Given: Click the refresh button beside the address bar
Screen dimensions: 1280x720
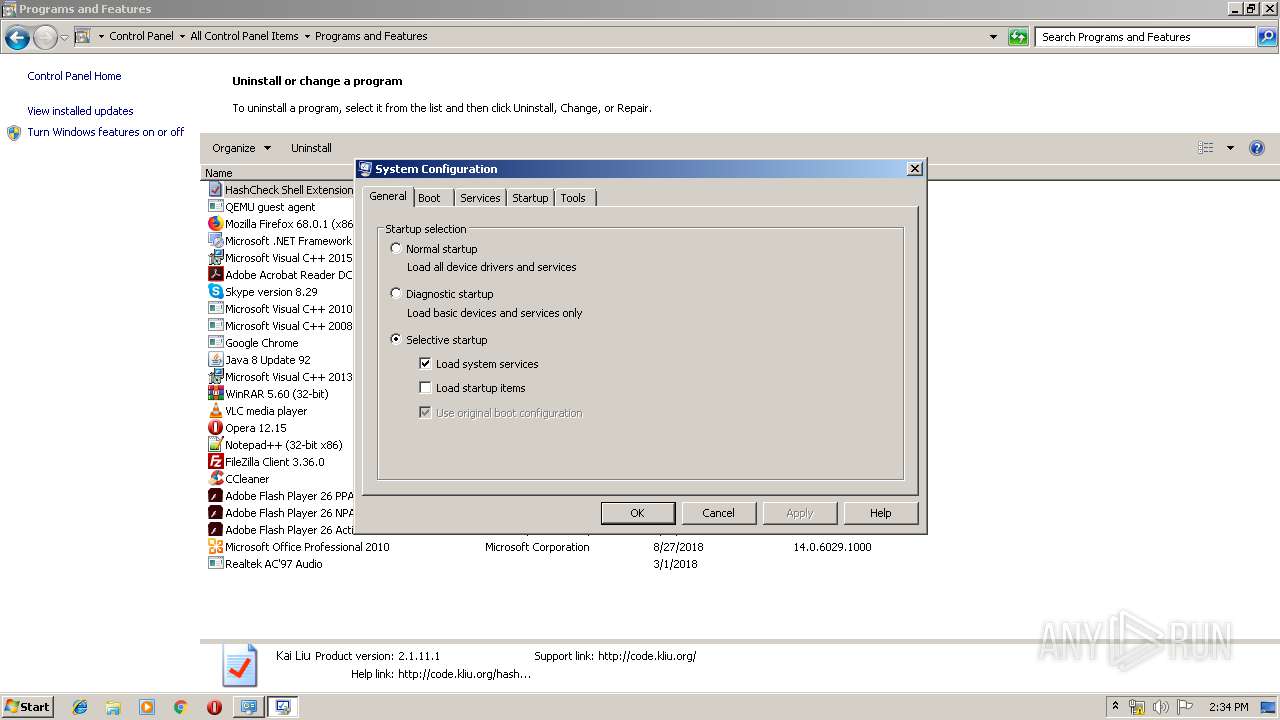Looking at the screenshot, I should 1018,37.
